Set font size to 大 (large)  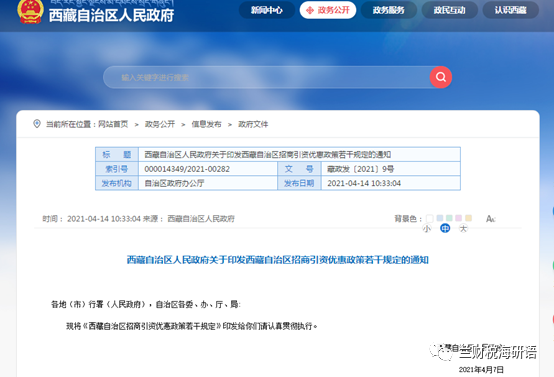(x=463, y=229)
